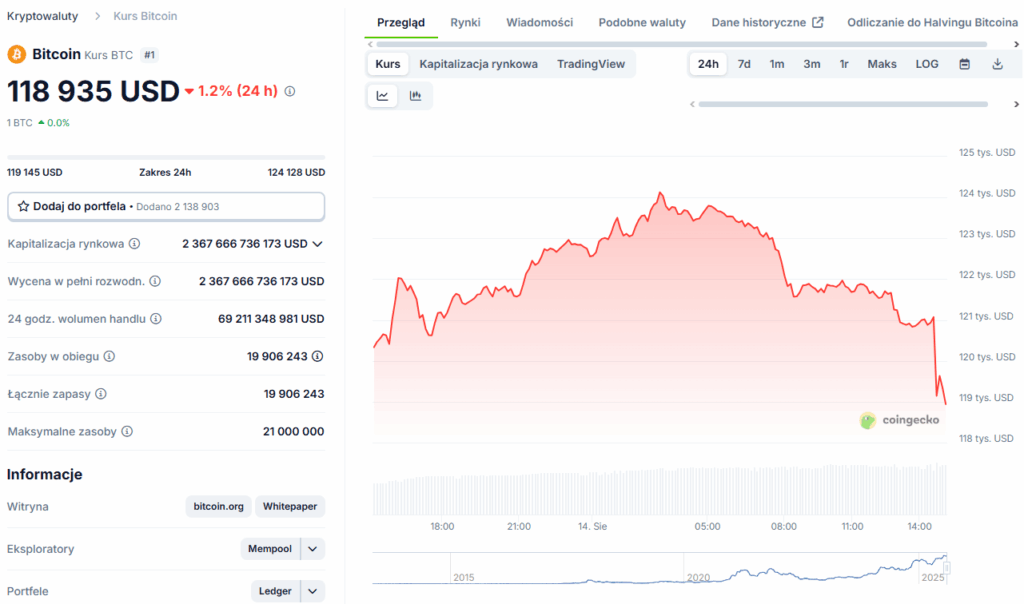The height and width of the screenshot is (604, 1024).
Task: Select 1r time range
Action: coord(844,64)
